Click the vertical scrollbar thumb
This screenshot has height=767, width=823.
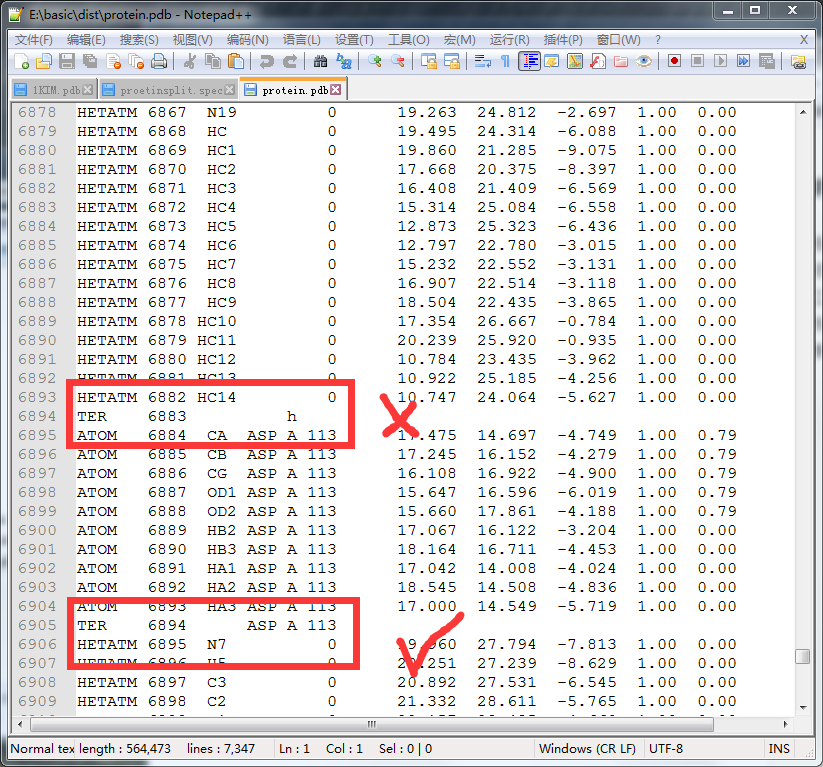[x=802, y=656]
